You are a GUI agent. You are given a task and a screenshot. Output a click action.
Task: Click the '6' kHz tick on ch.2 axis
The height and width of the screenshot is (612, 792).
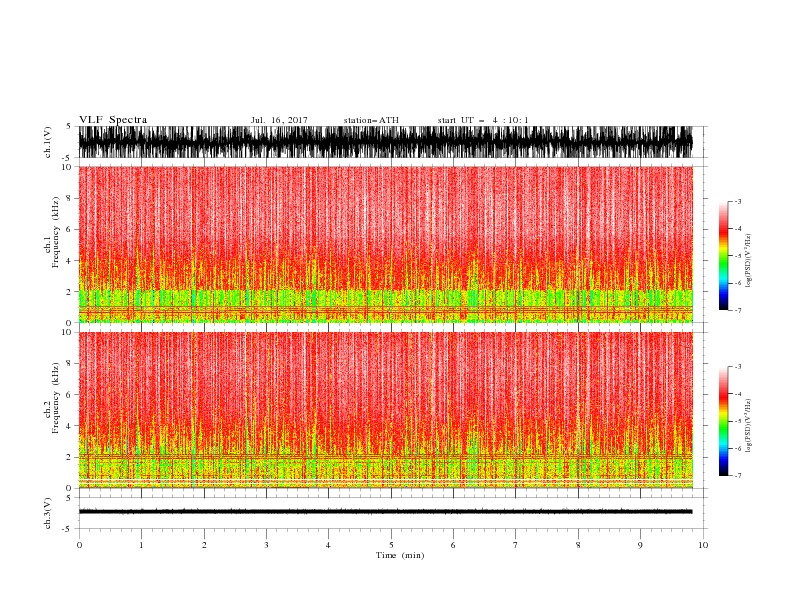tap(70, 394)
